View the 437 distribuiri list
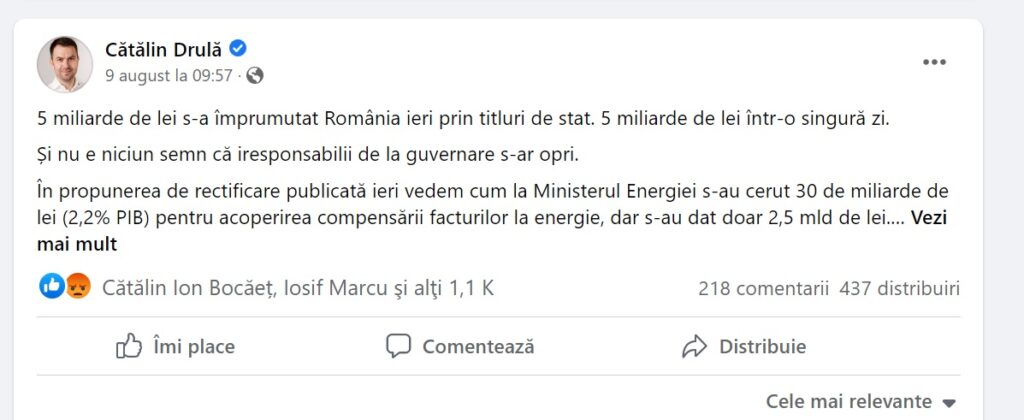This screenshot has height=420, width=1024. [x=900, y=288]
